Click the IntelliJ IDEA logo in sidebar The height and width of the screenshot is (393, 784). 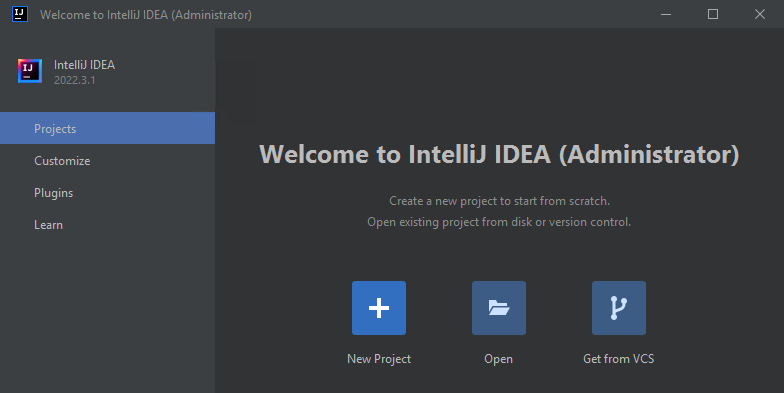(x=30, y=71)
